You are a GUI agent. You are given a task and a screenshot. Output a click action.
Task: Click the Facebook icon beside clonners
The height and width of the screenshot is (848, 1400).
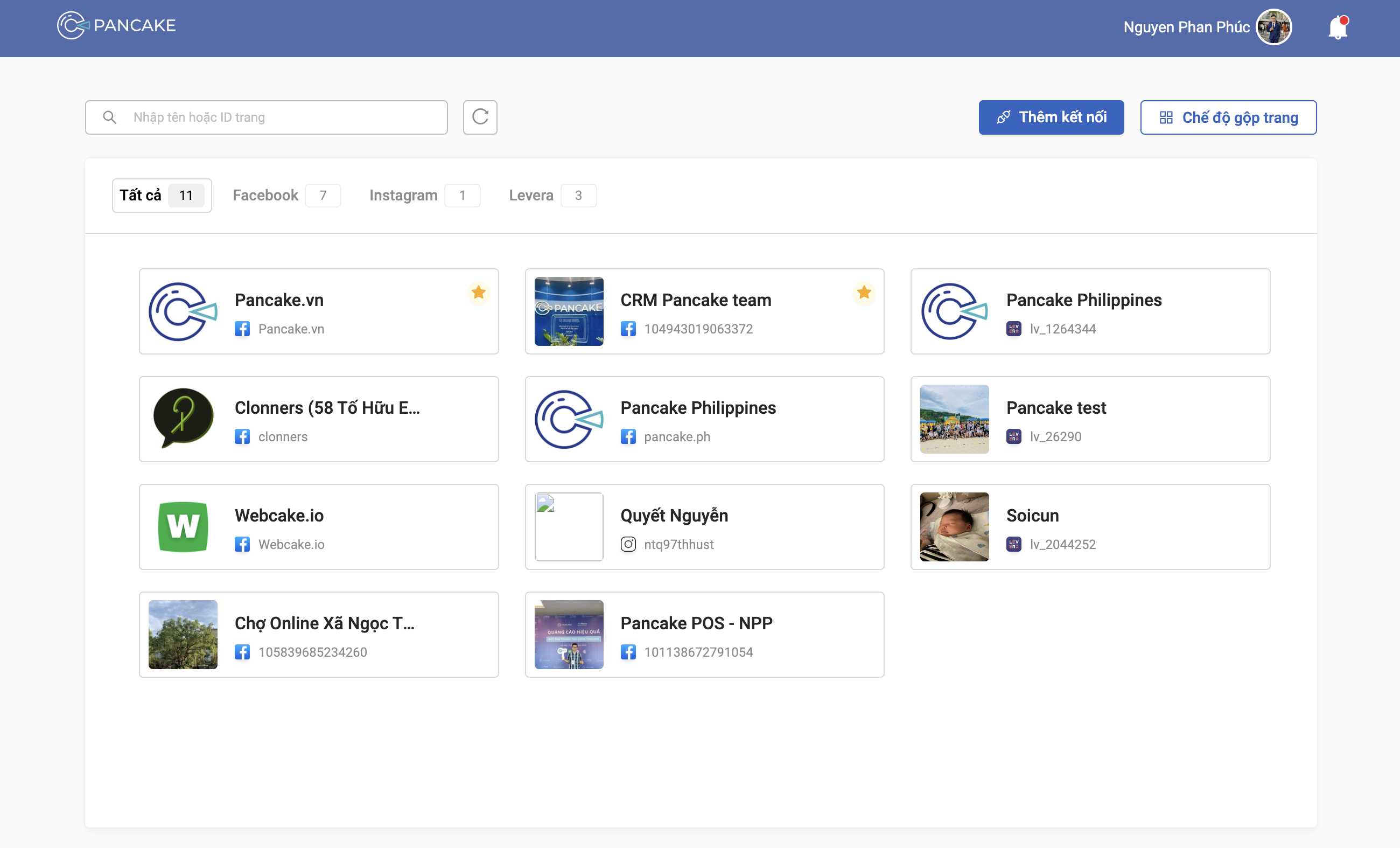(x=242, y=436)
